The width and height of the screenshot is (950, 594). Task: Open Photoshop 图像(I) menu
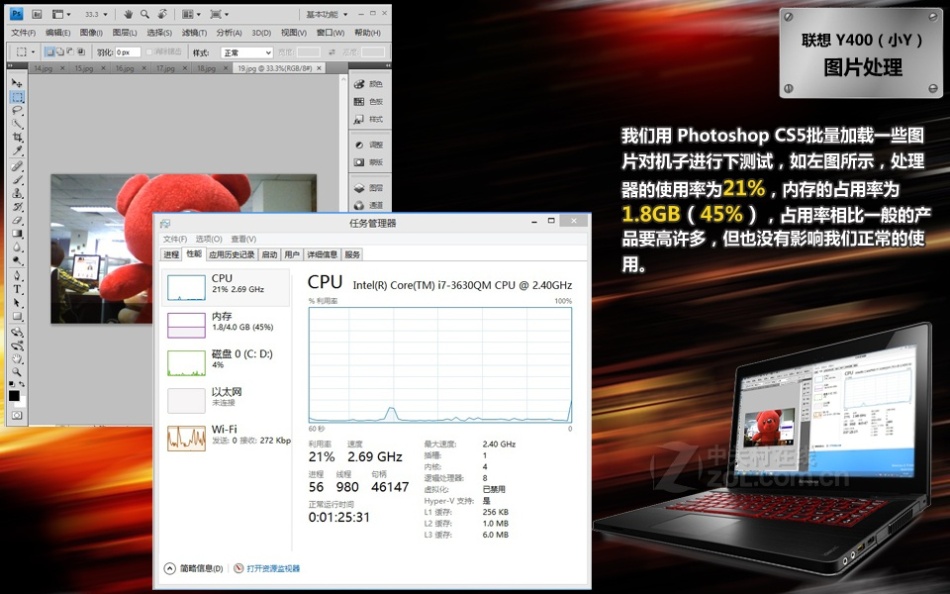[91, 33]
